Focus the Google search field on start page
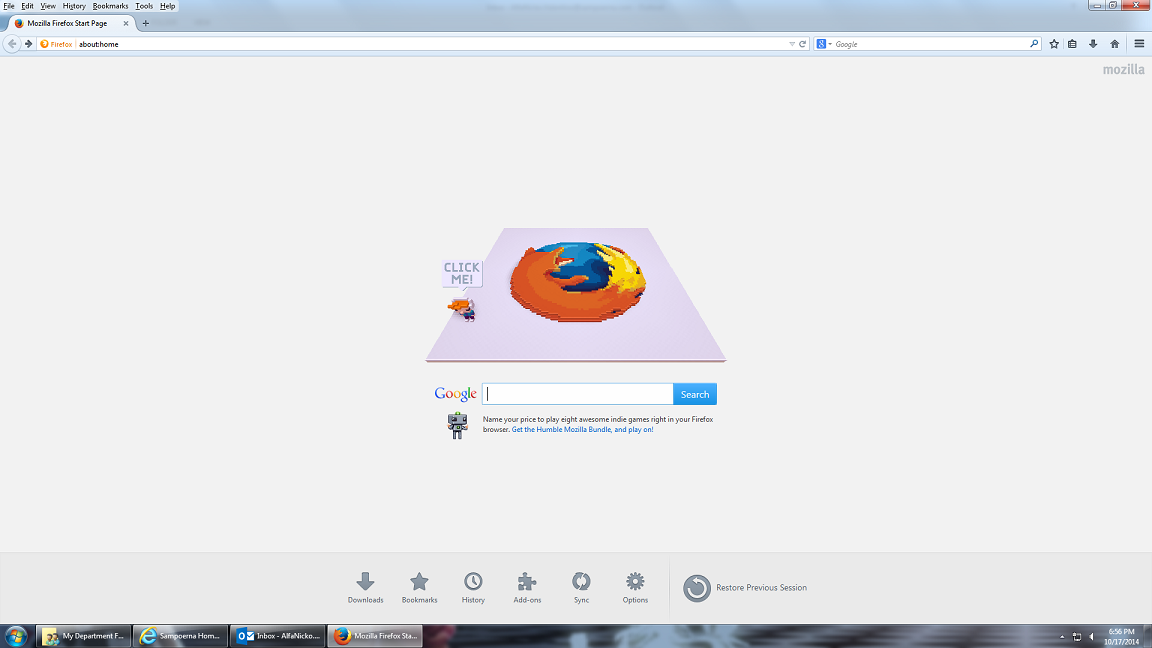The height and width of the screenshot is (648, 1152). [x=577, y=395]
